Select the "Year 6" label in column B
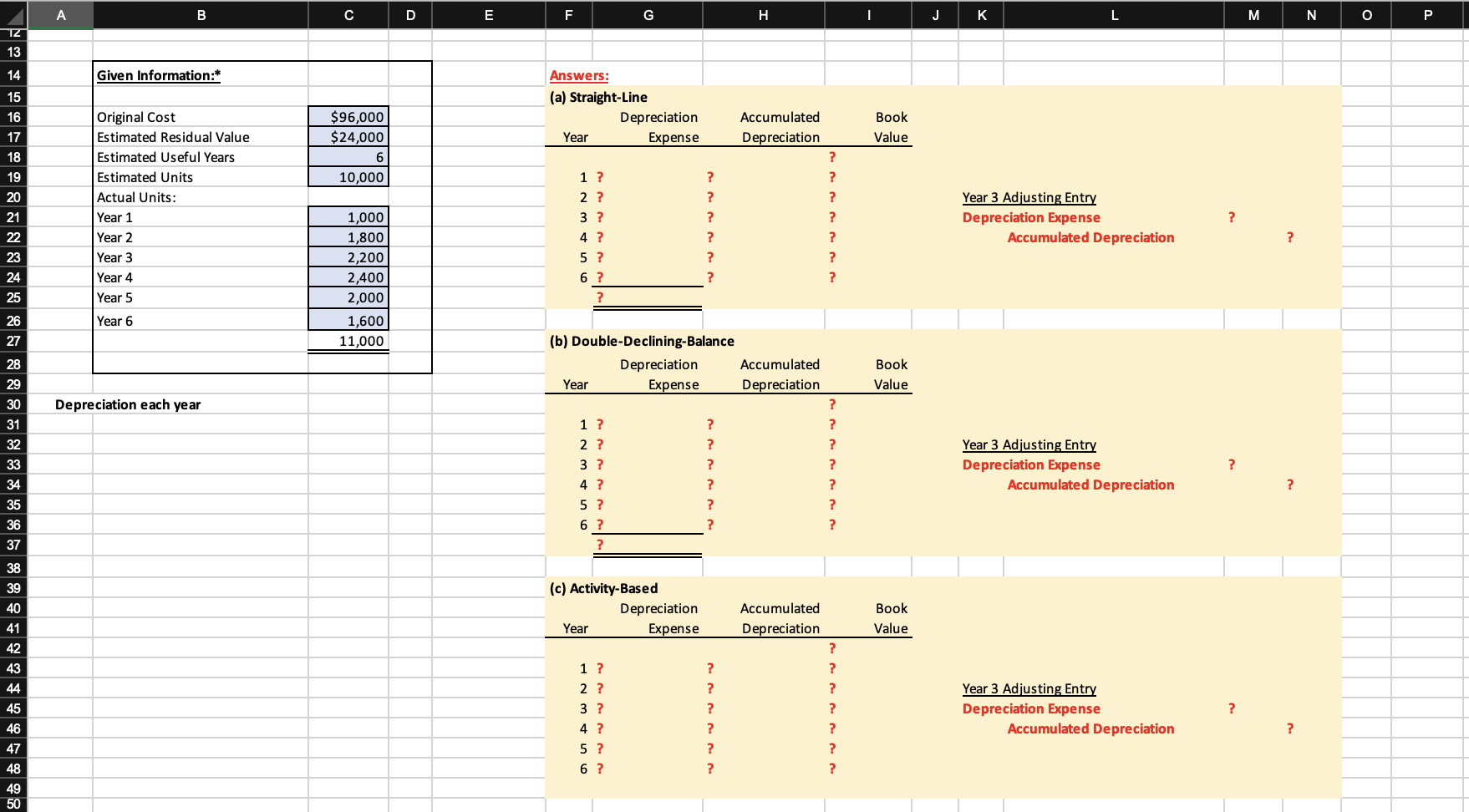The width and height of the screenshot is (1469, 812). click(x=114, y=321)
